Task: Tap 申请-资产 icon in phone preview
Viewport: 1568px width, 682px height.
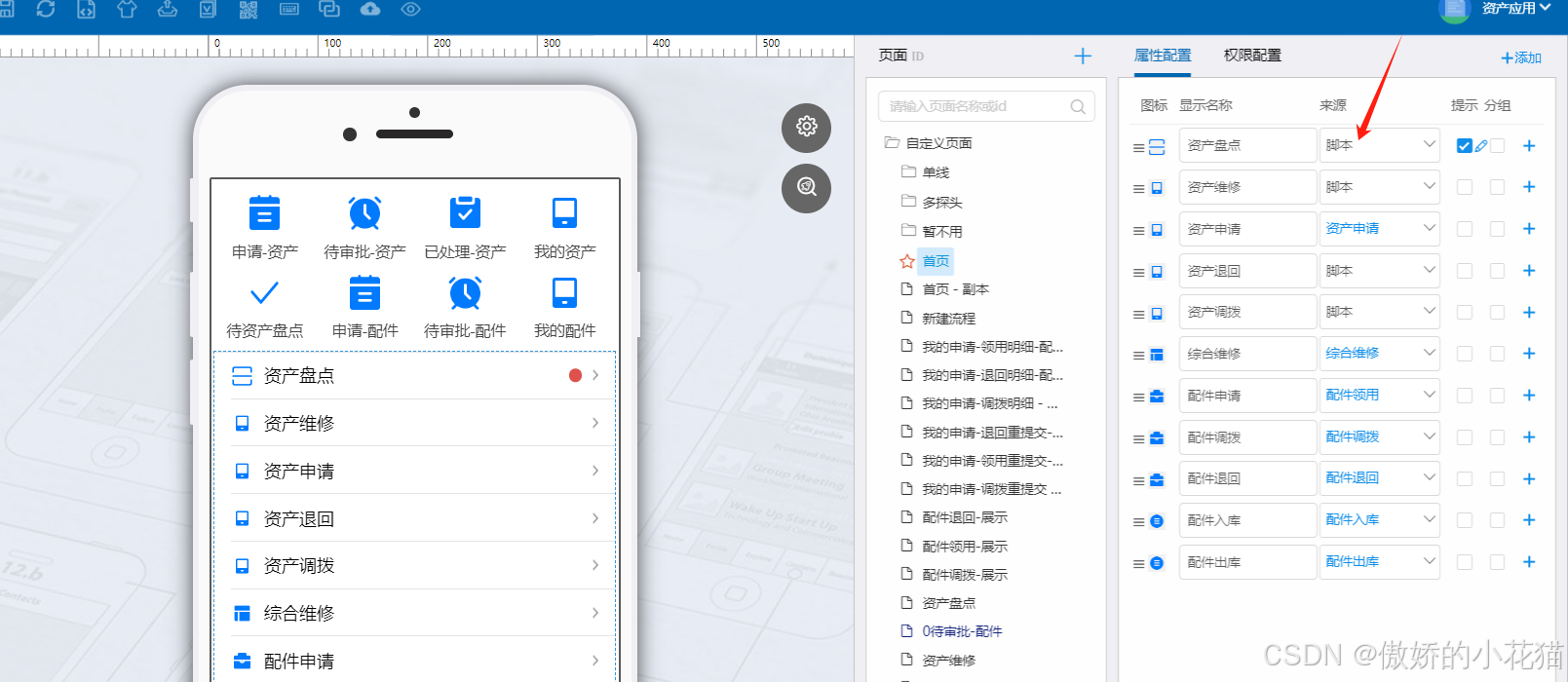Action: tap(264, 212)
